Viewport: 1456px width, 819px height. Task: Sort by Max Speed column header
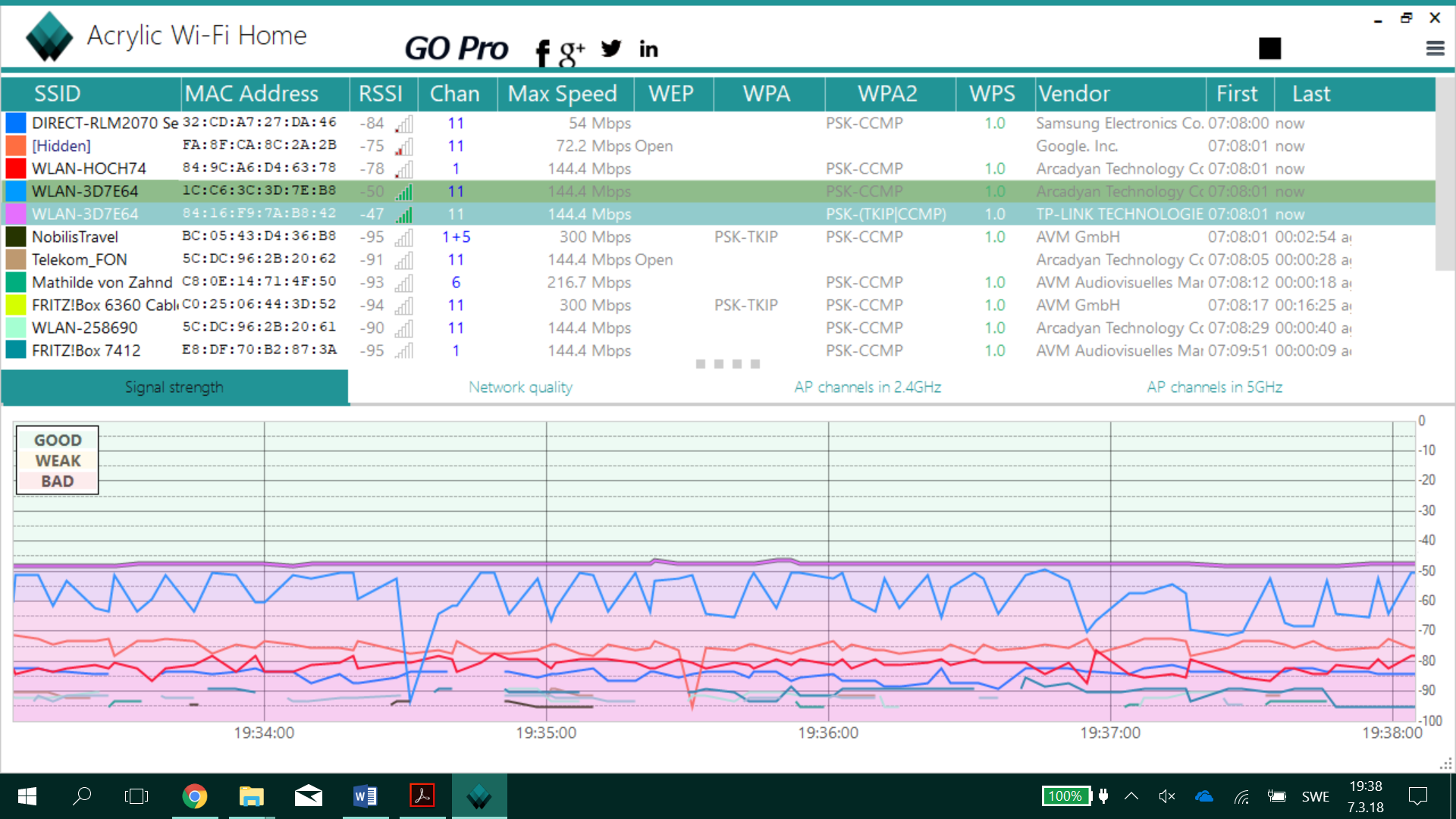click(566, 93)
